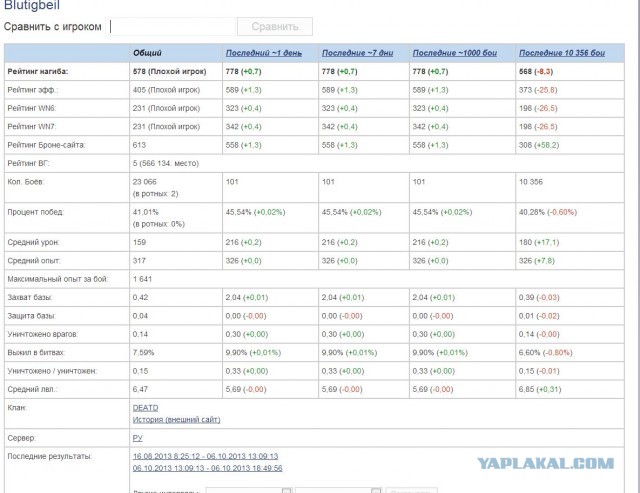This screenshot has height=493, width=640.
Task: Open the РУ server link
Action: pos(138,438)
